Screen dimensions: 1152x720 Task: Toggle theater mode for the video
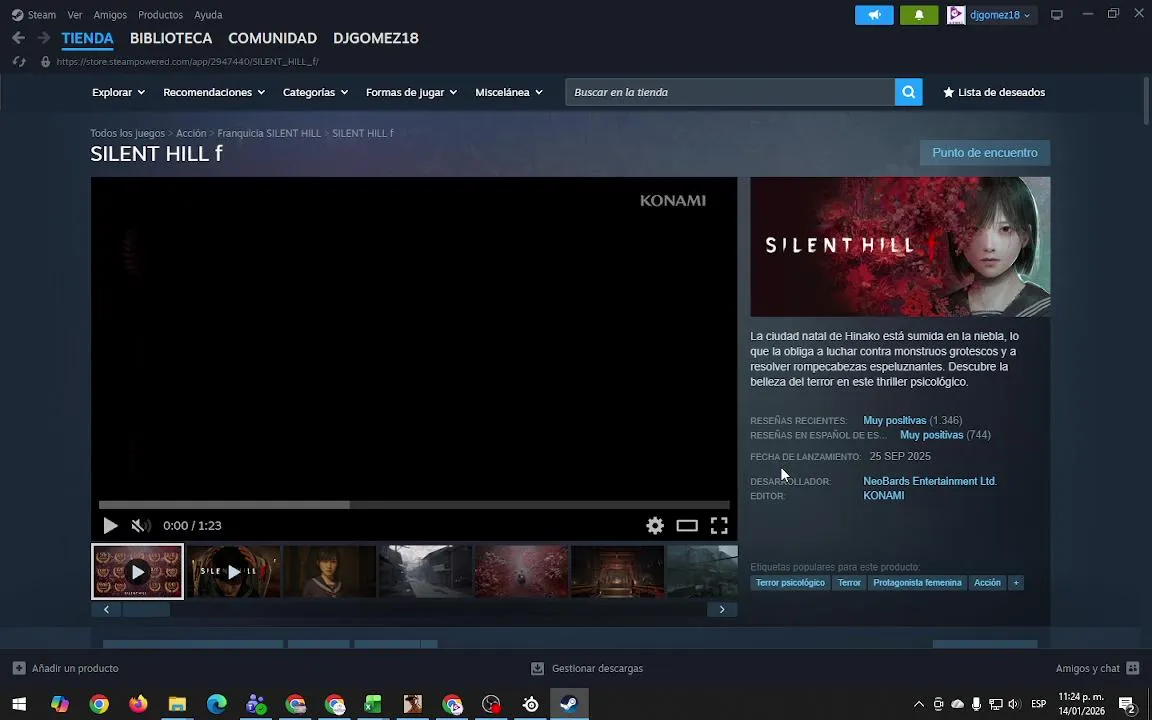[687, 525]
